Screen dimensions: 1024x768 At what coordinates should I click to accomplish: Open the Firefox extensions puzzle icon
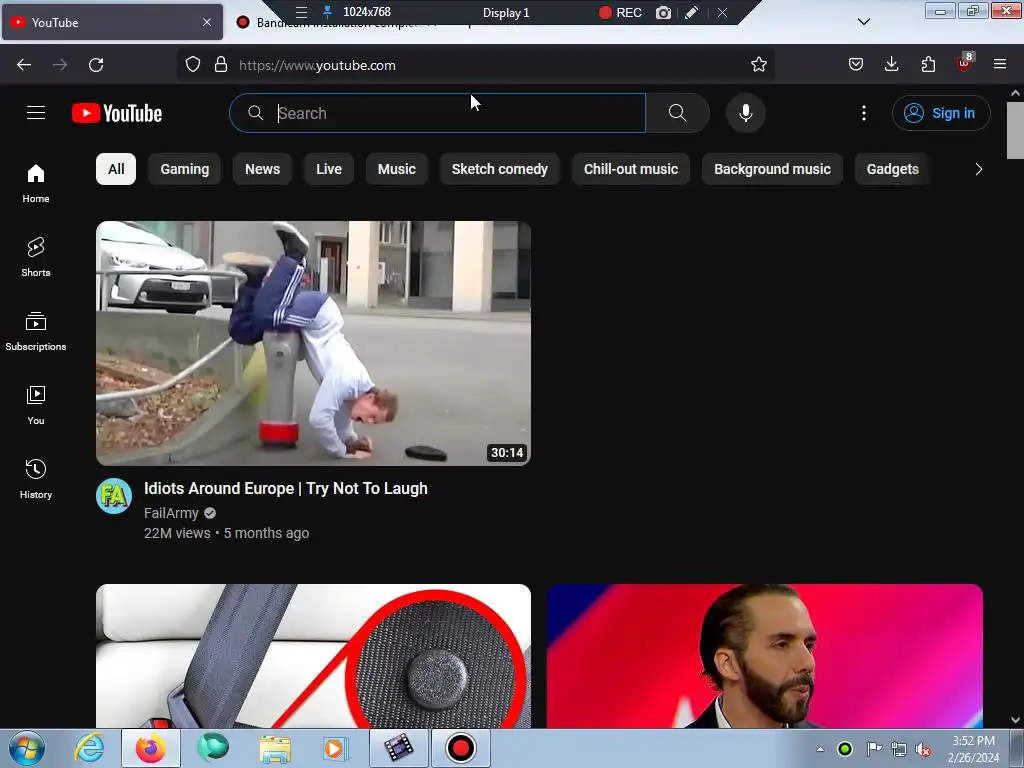point(928,65)
